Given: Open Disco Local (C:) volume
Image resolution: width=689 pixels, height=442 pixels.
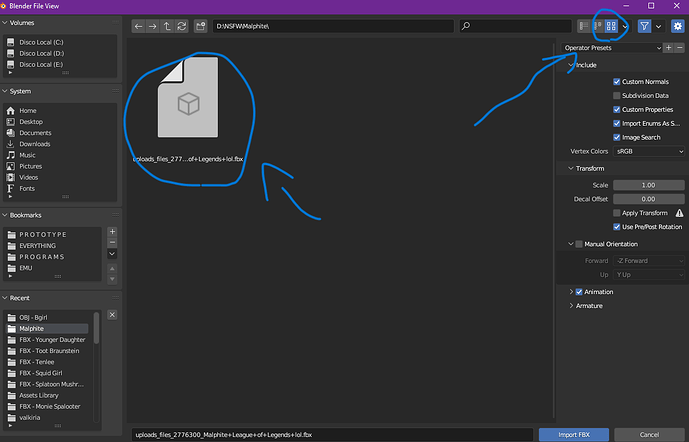Looking at the screenshot, I should coord(41,42).
